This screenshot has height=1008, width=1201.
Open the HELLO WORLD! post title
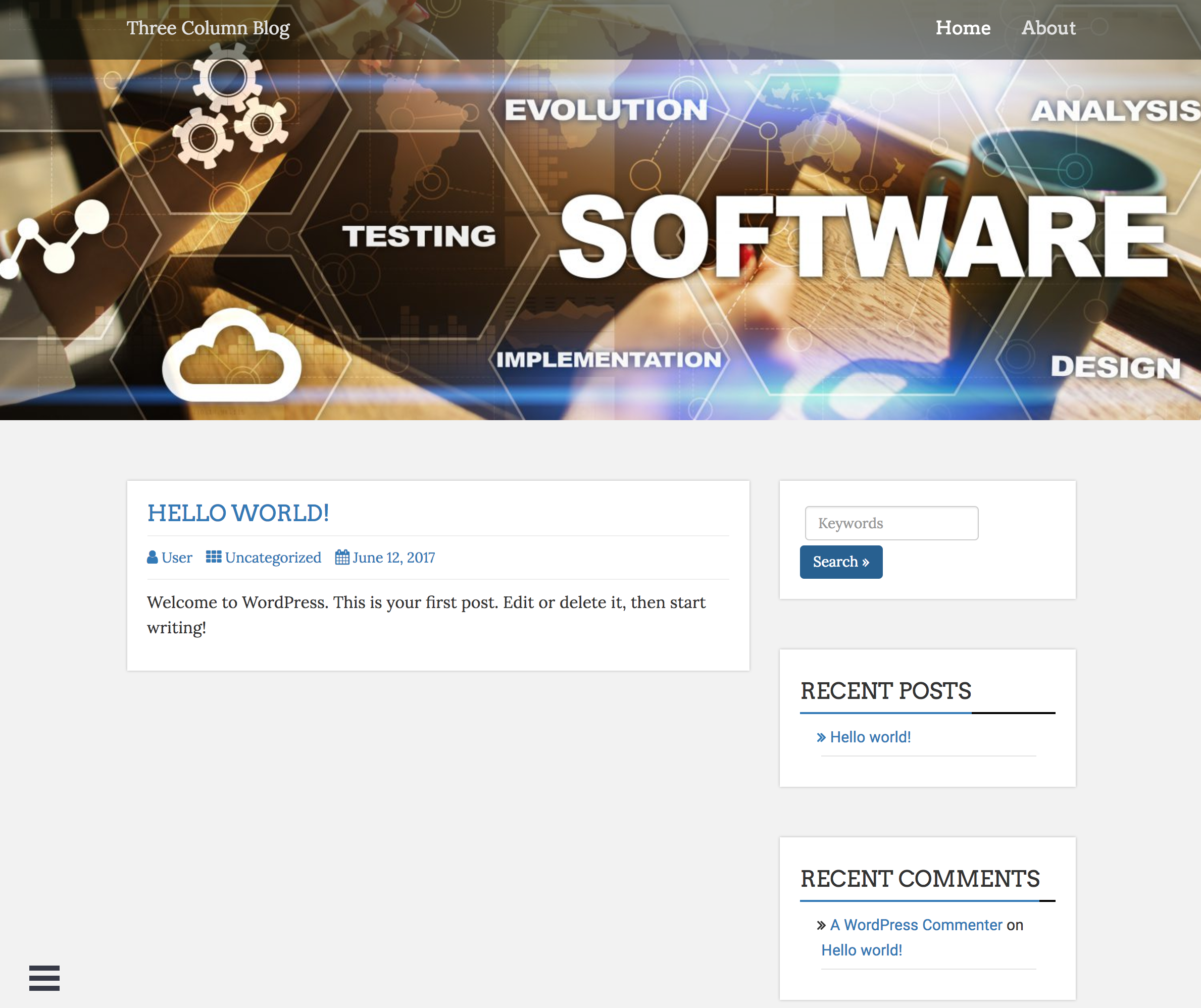pos(238,513)
